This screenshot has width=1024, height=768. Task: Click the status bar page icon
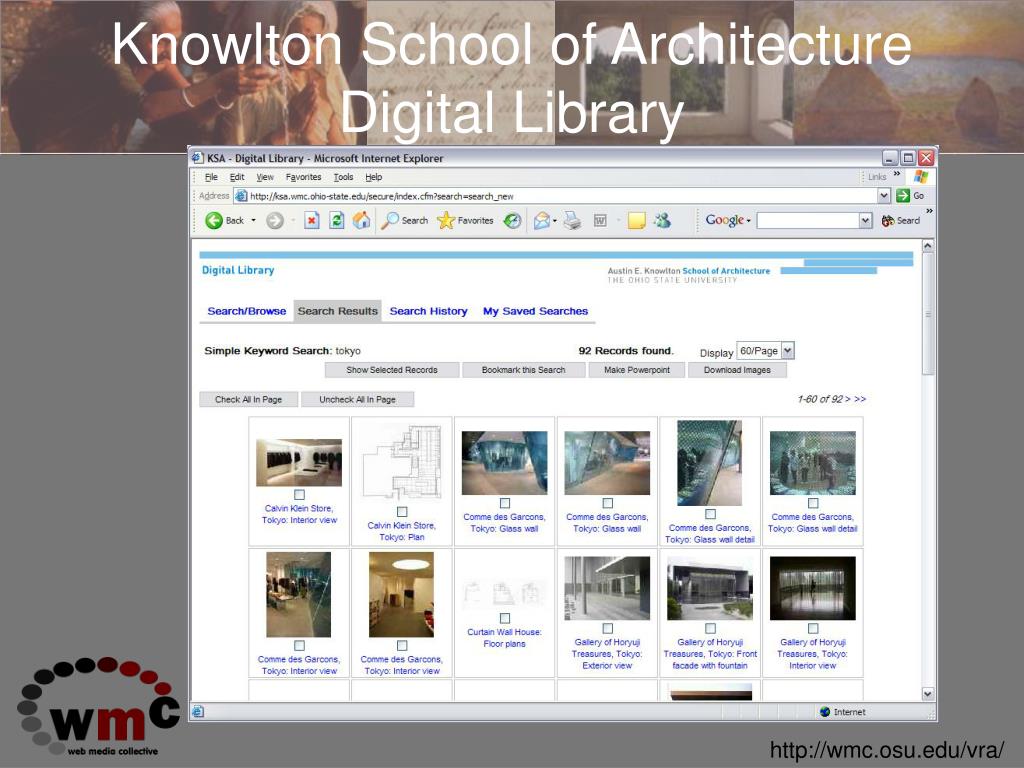click(x=199, y=712)
